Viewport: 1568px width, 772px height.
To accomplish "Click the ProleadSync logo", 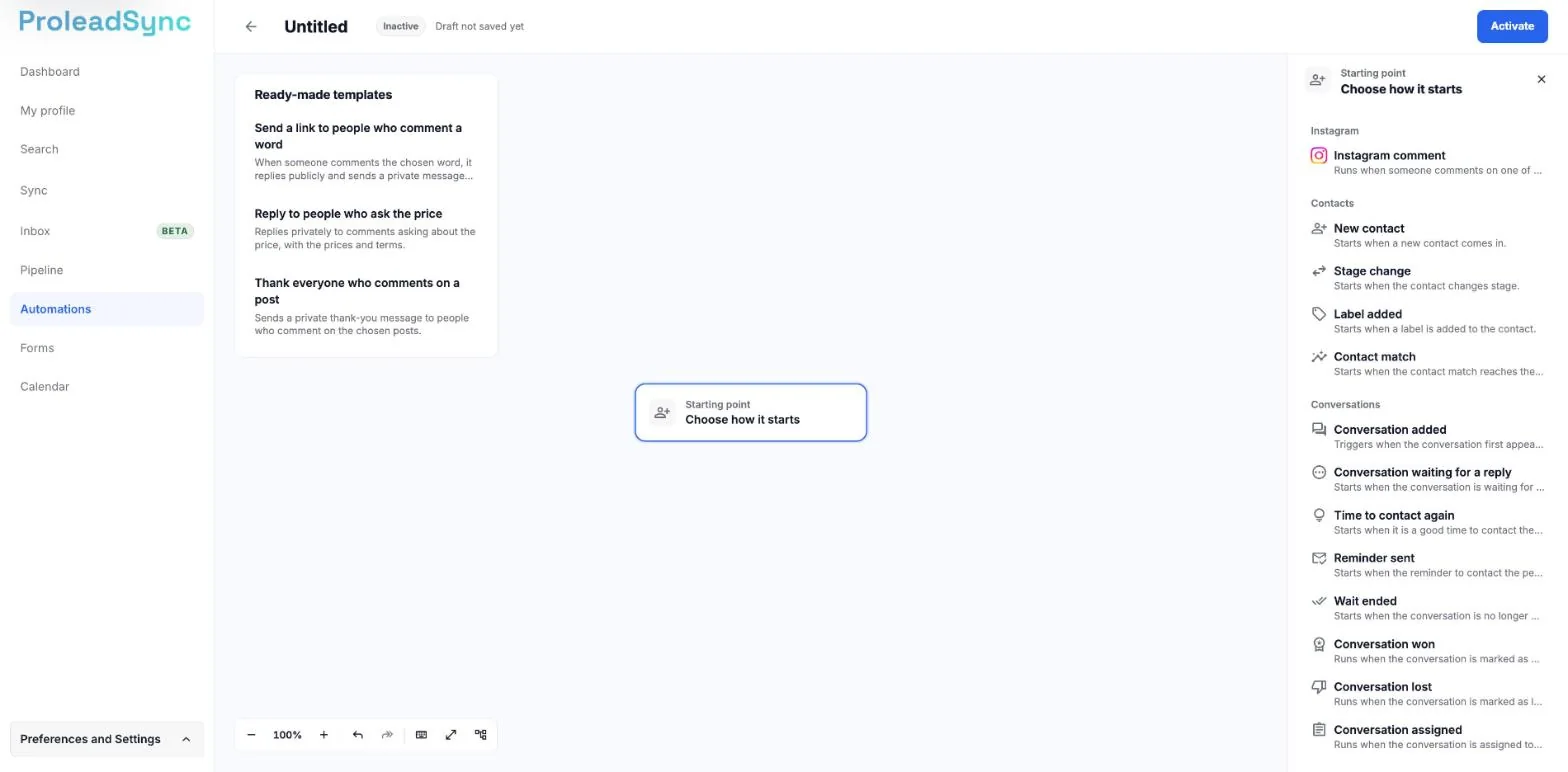I will pyautogui.click(x=105, y=23).
